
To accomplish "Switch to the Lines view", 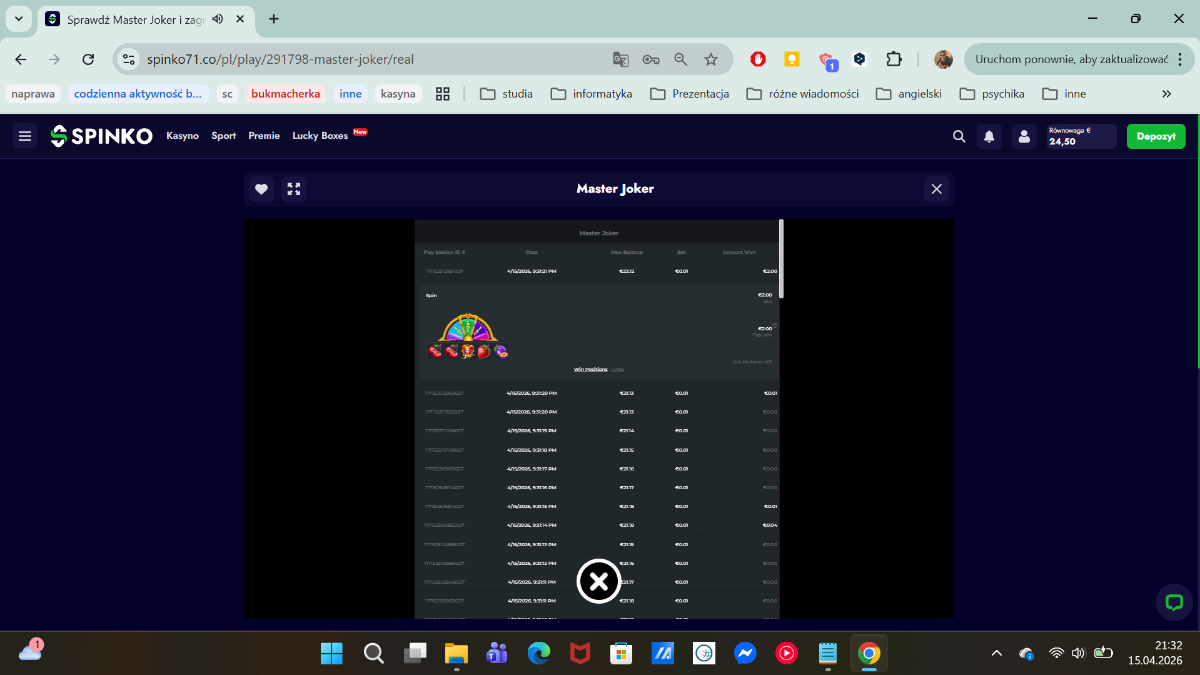I will (617, 369).
